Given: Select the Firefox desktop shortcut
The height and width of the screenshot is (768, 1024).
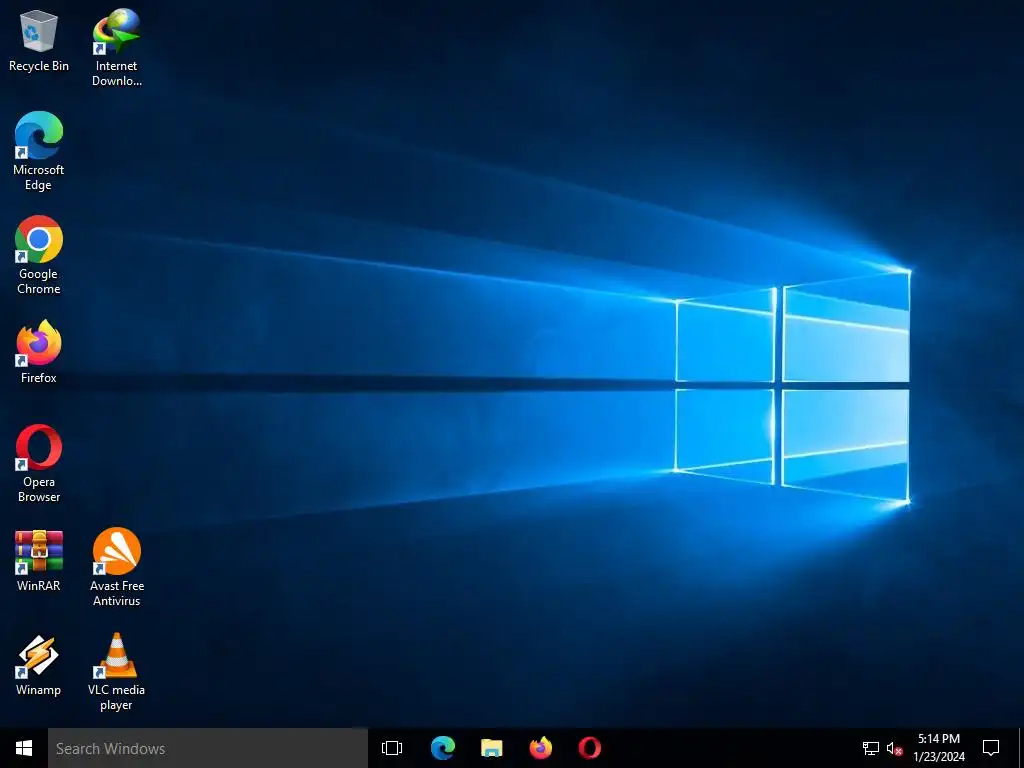Looking at the screenshot, I should [39, 352].
